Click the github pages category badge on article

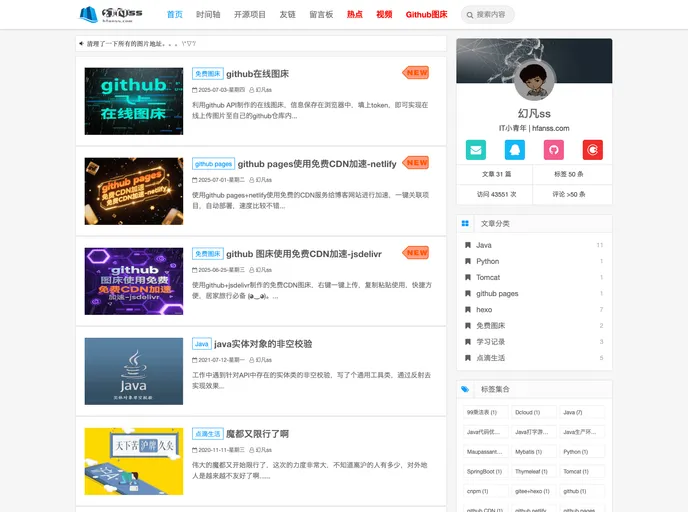(213, 164)
